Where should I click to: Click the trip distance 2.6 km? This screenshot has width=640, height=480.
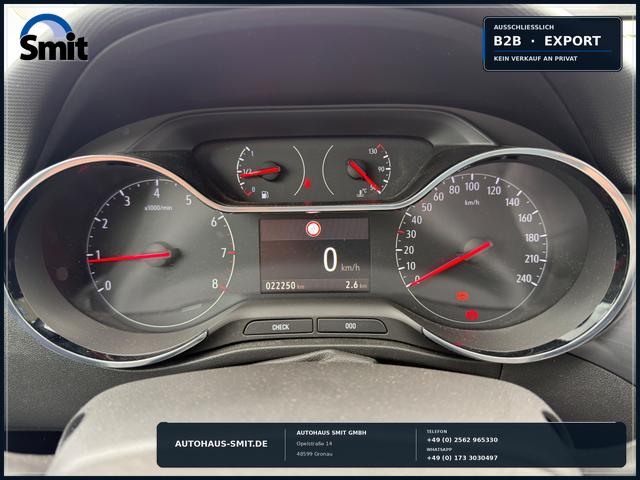point(356,284)
